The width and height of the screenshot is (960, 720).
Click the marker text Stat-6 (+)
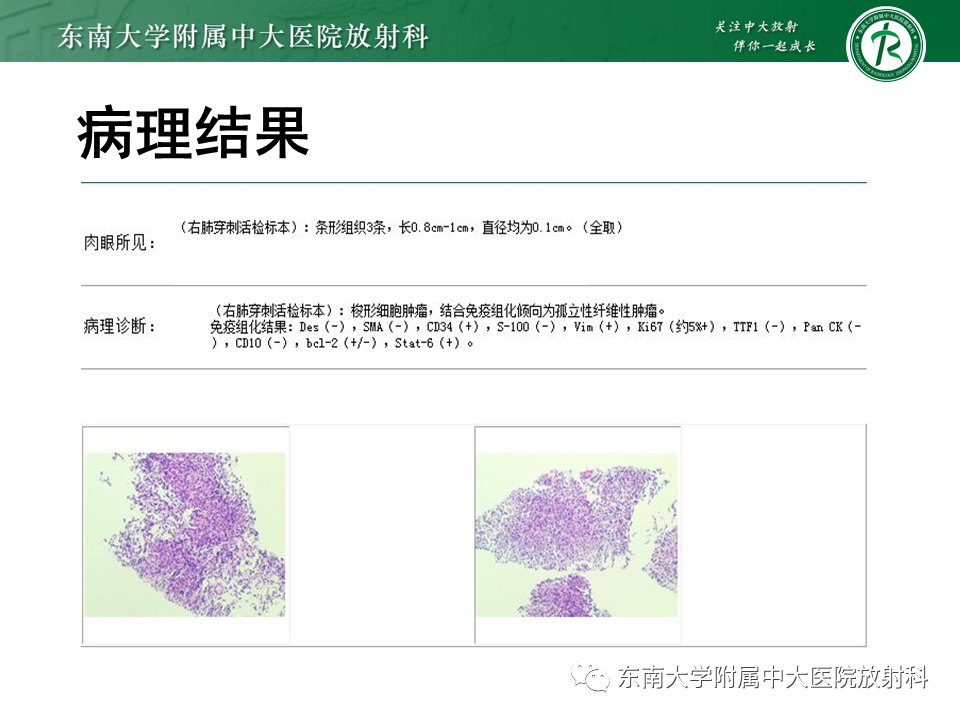(427, 343)
